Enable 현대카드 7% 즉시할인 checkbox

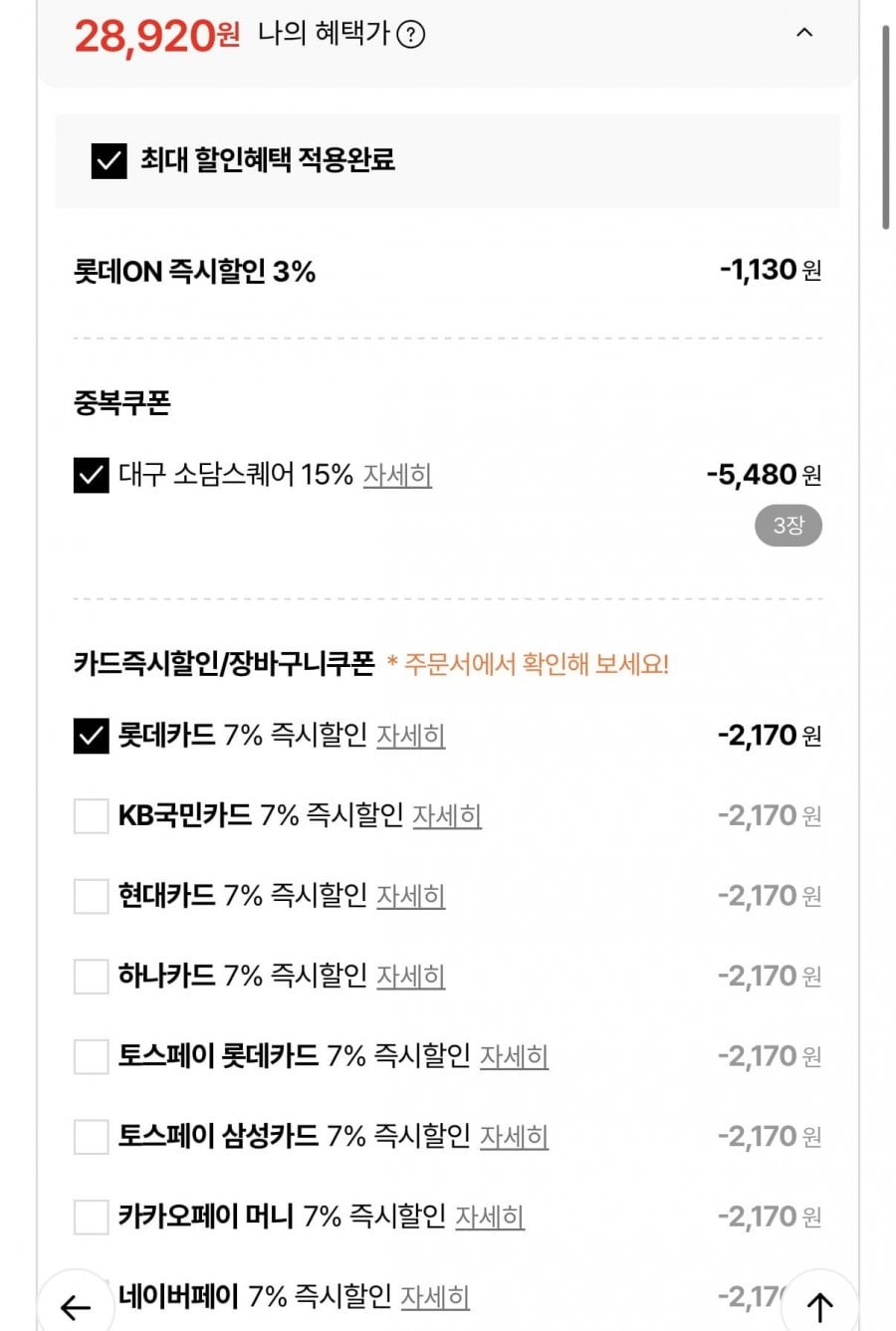(91, 896)
